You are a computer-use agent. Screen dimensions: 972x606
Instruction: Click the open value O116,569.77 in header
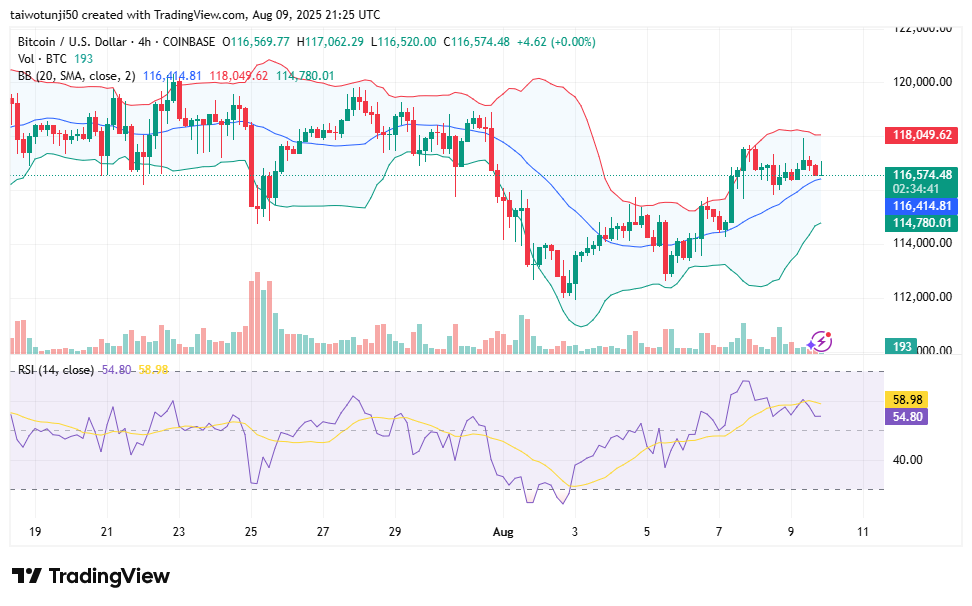point(255,42)
